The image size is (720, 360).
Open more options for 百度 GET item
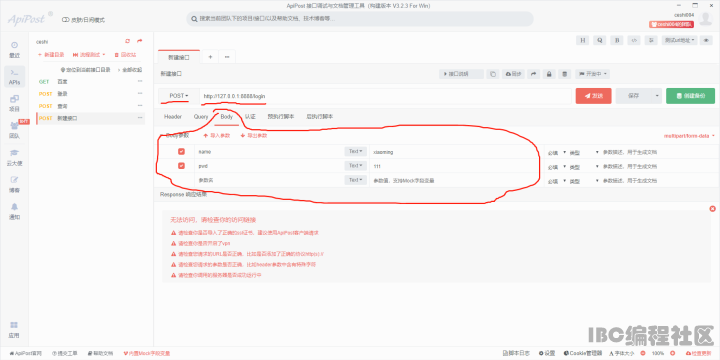click(140, 81)
